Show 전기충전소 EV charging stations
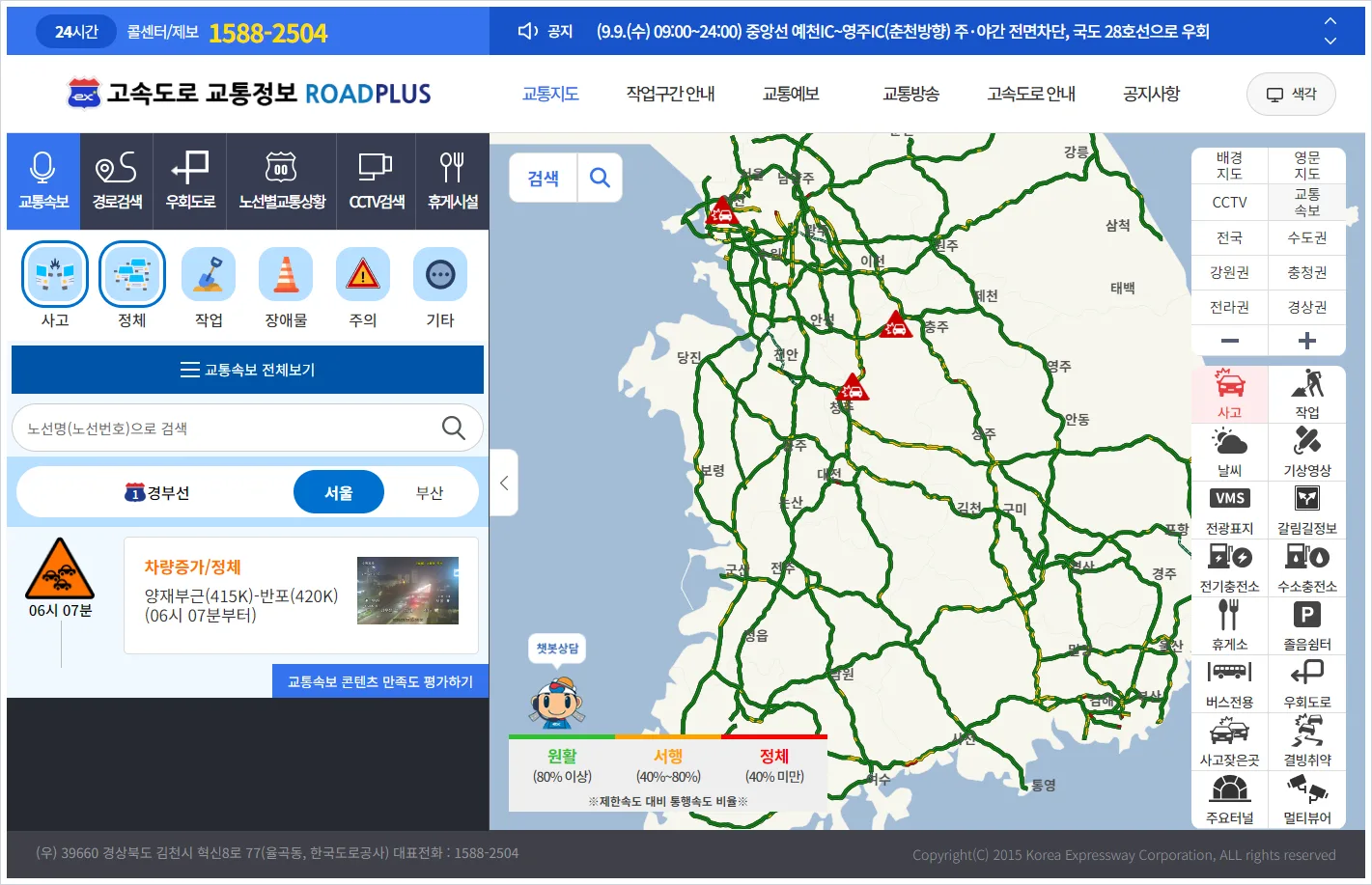The height and width of the screenshot is (885, 1372). 1229,568
